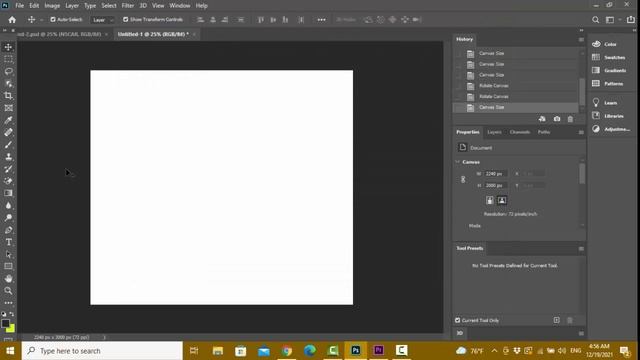Open the History panel menu
Viewport: 640px width, 360px height.
[581, 40]
